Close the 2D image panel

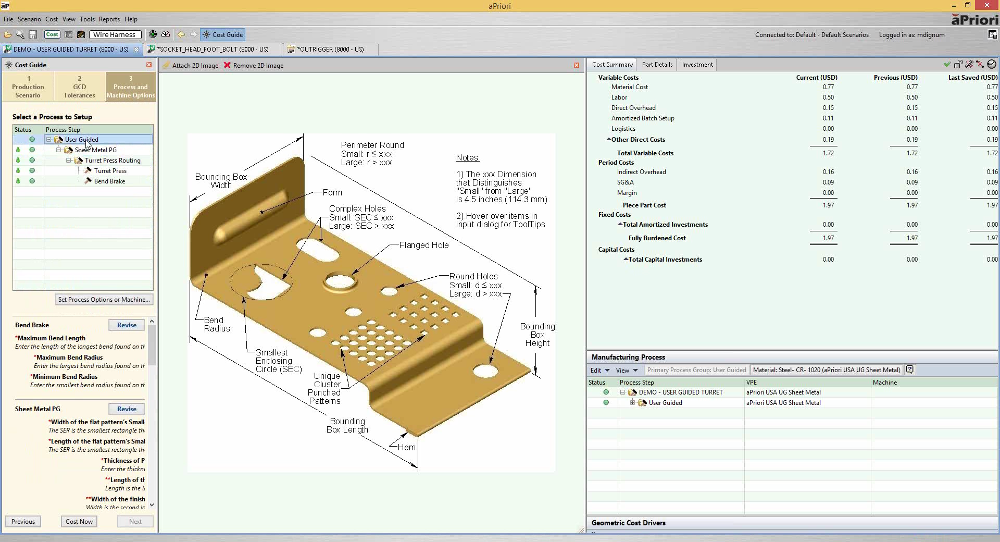[x=577, y=65]
